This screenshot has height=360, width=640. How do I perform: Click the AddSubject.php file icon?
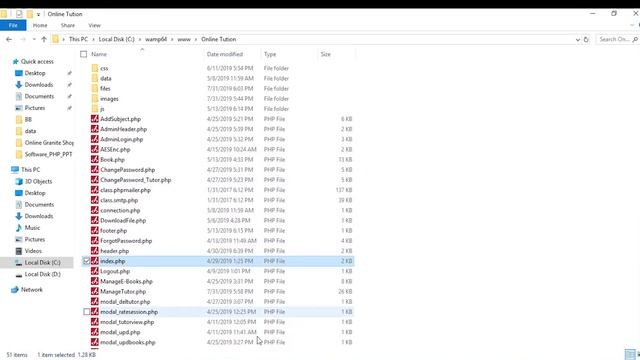pyautogui.click(x=95, y=119)
